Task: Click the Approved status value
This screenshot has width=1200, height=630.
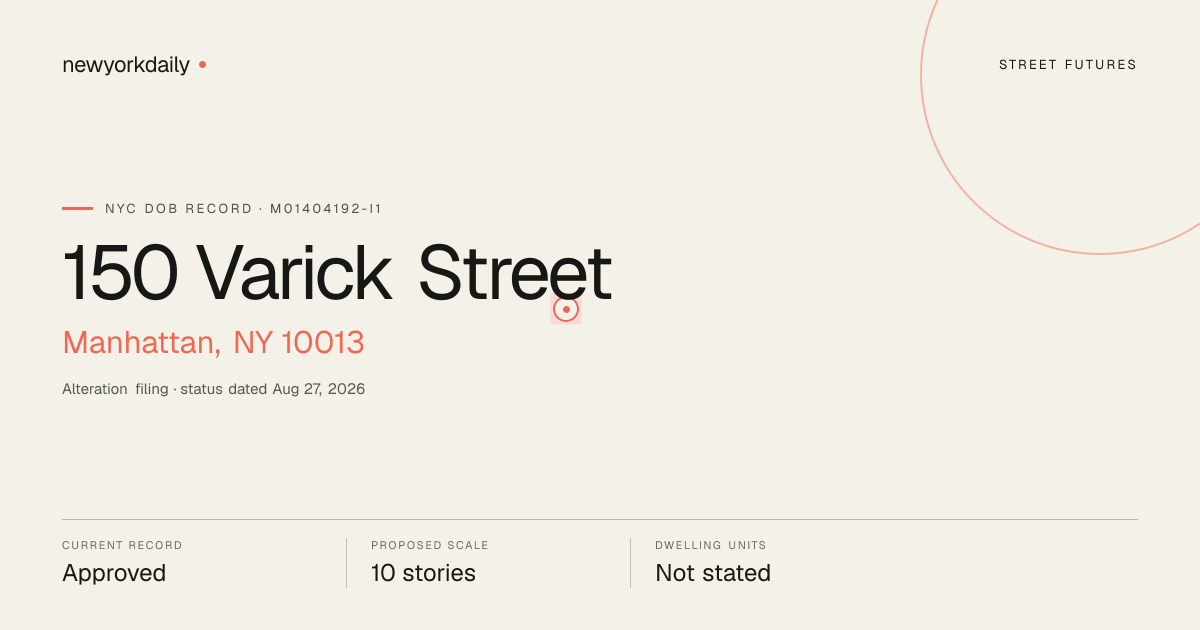Action: click(114, 574)
